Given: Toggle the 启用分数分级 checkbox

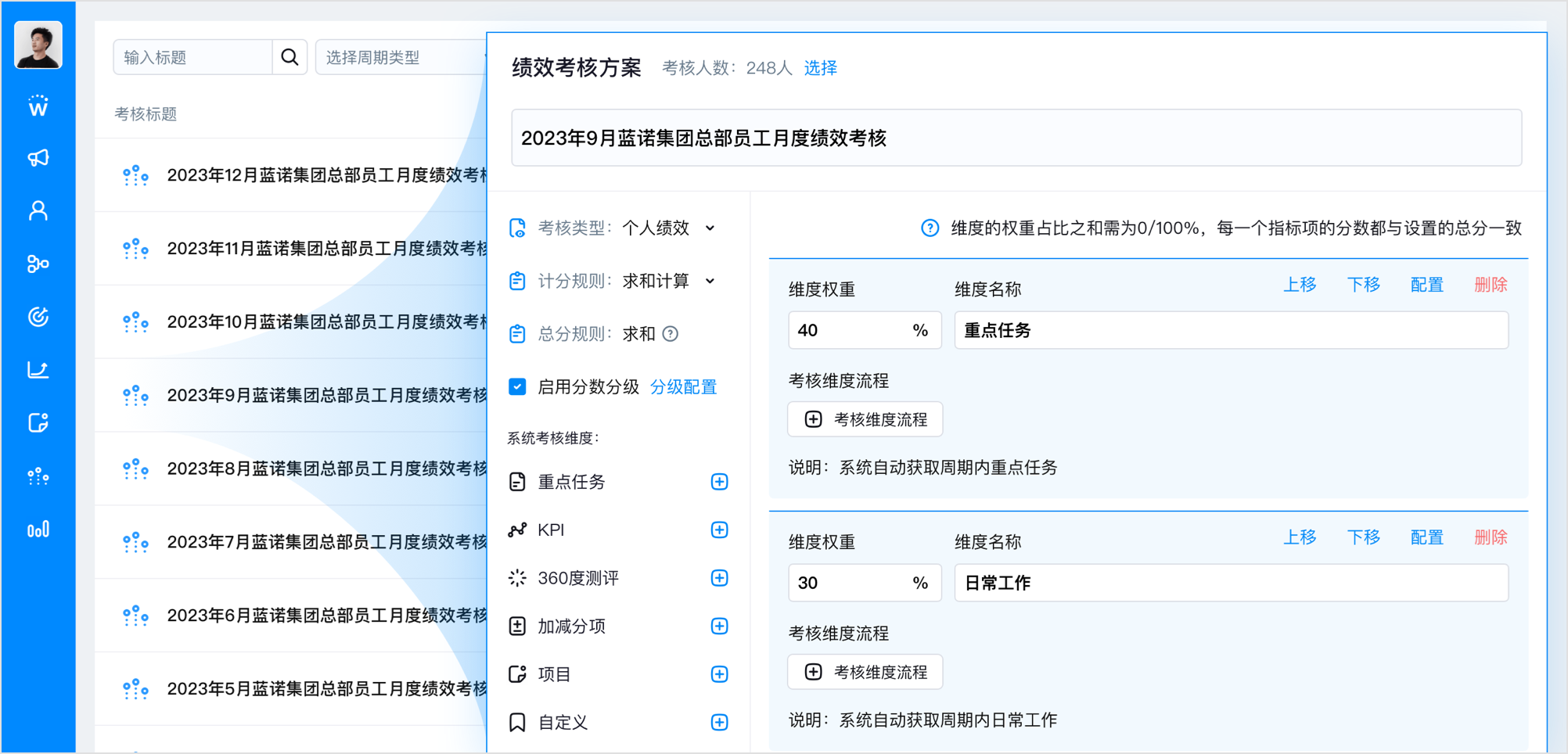Looking at the screenshot, I should click(517, 387).
